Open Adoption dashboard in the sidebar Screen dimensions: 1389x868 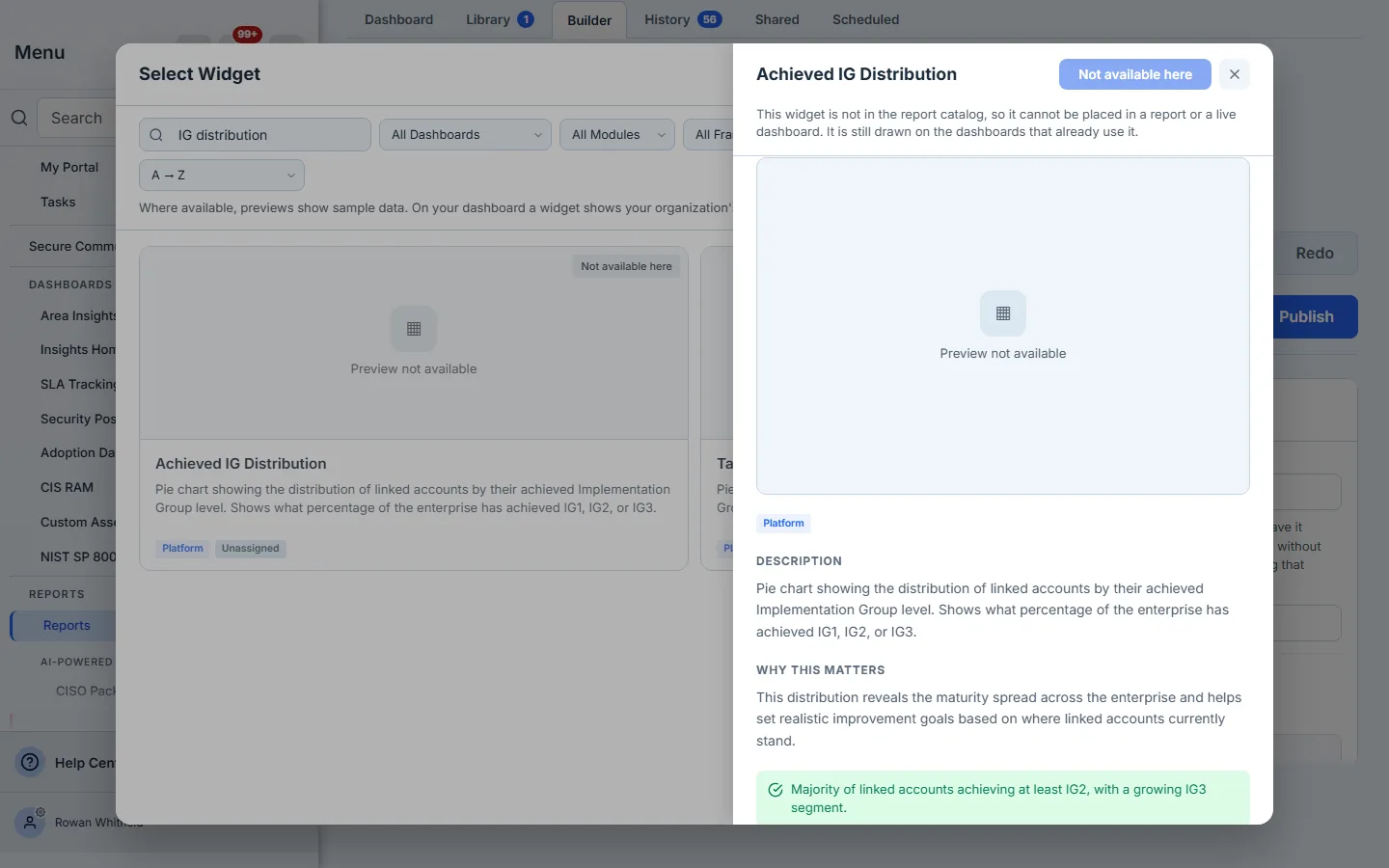pyautogui.click(x=77, y=452)
